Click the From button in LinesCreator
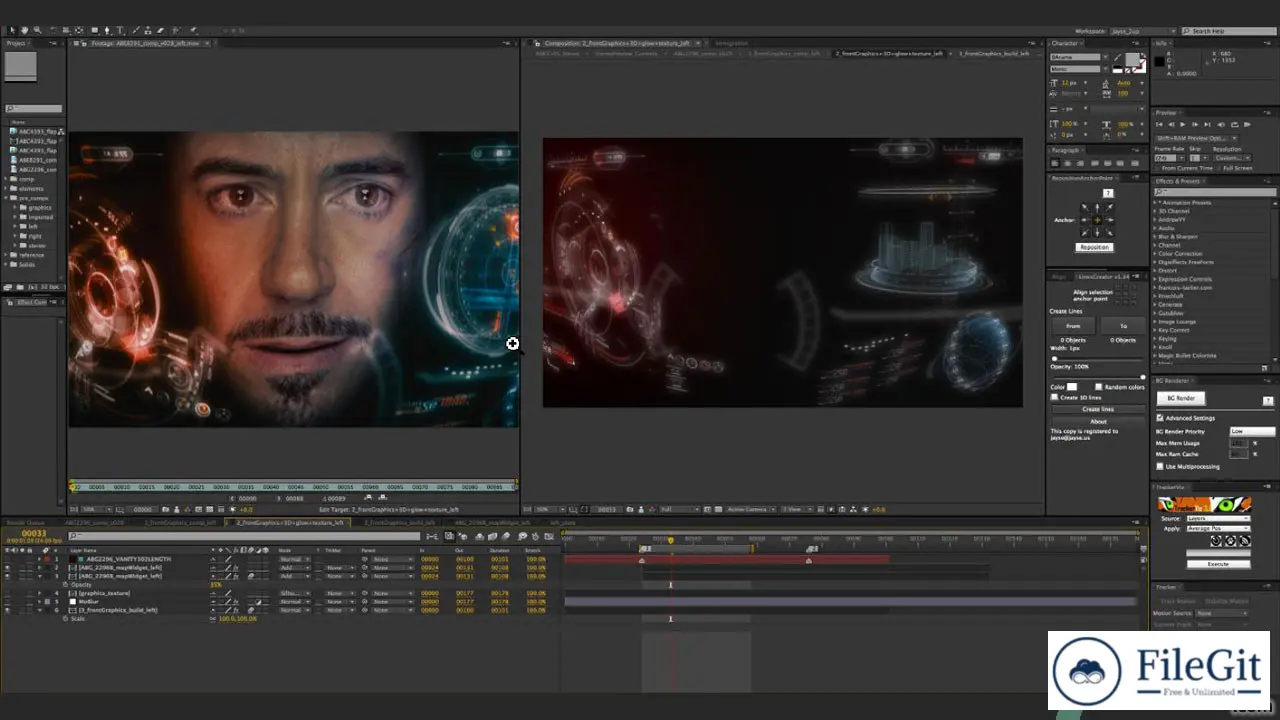 click(1073, 326)
